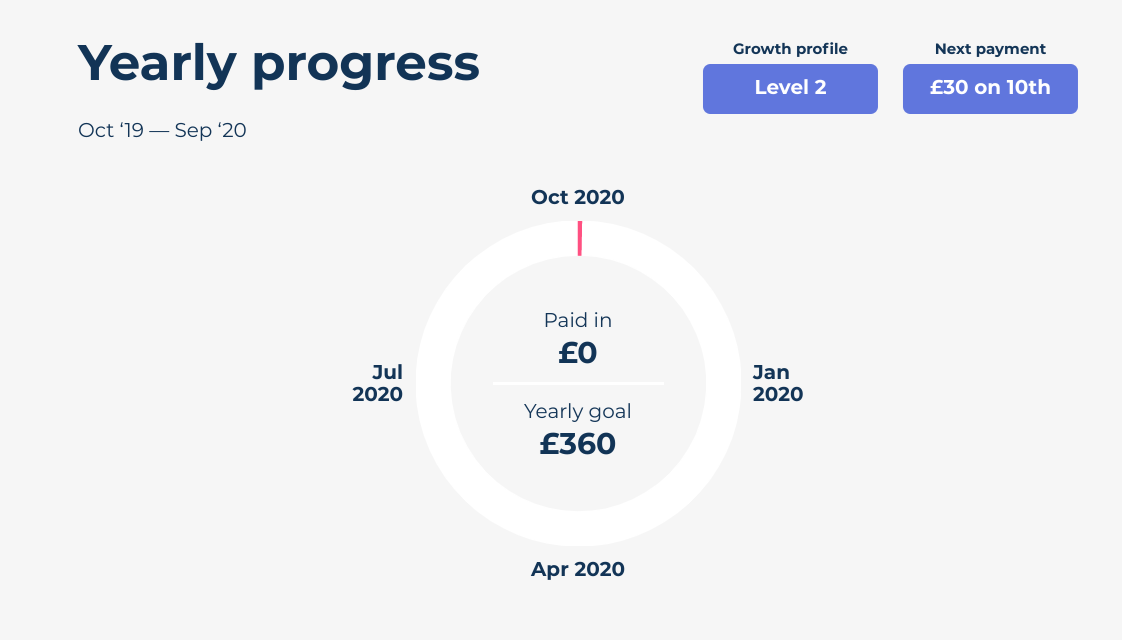Open the £30 on 10th next payment button
Image resolution: width=1122 pixels, height=640 pixels.
click(990, 89)
